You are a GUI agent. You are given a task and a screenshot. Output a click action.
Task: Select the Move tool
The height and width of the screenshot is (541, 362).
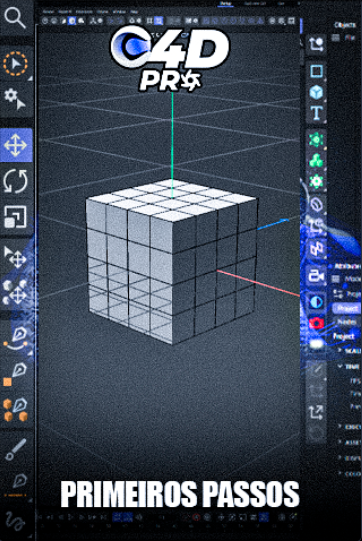pos(16,145)
